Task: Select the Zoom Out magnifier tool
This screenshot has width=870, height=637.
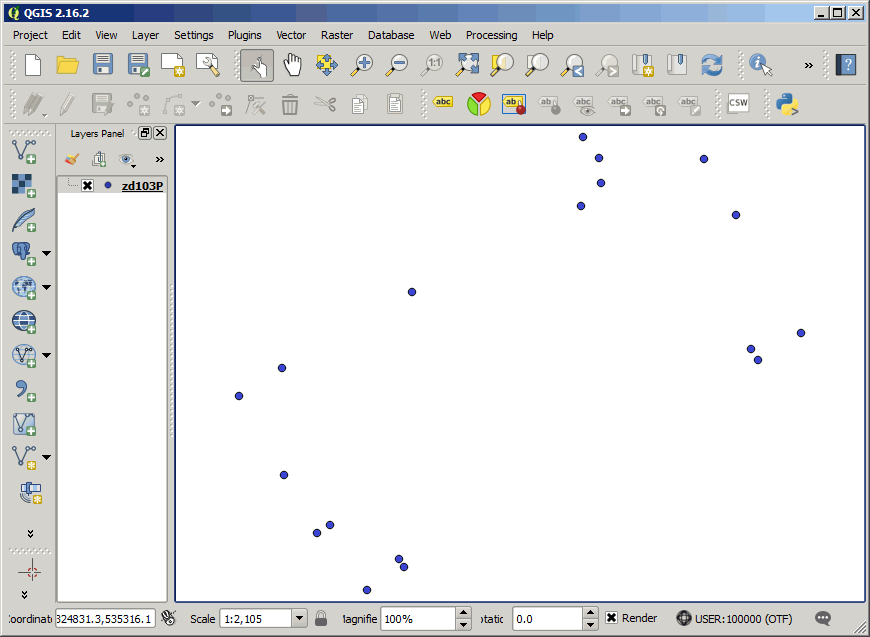Action: pyautogui.click(x=397, y=65)
